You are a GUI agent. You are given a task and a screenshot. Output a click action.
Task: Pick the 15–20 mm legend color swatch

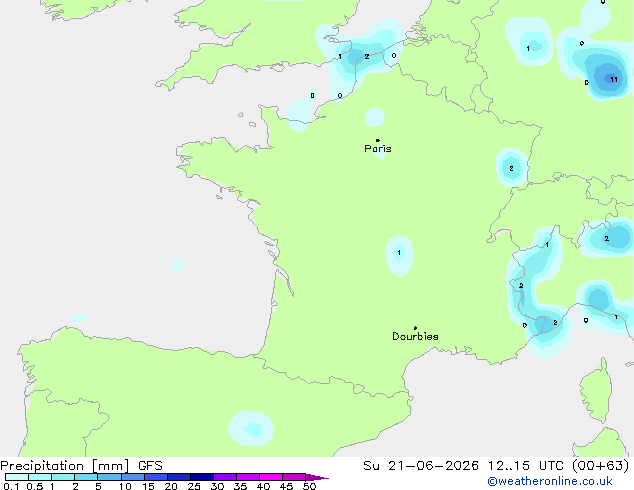click(155, 477)
